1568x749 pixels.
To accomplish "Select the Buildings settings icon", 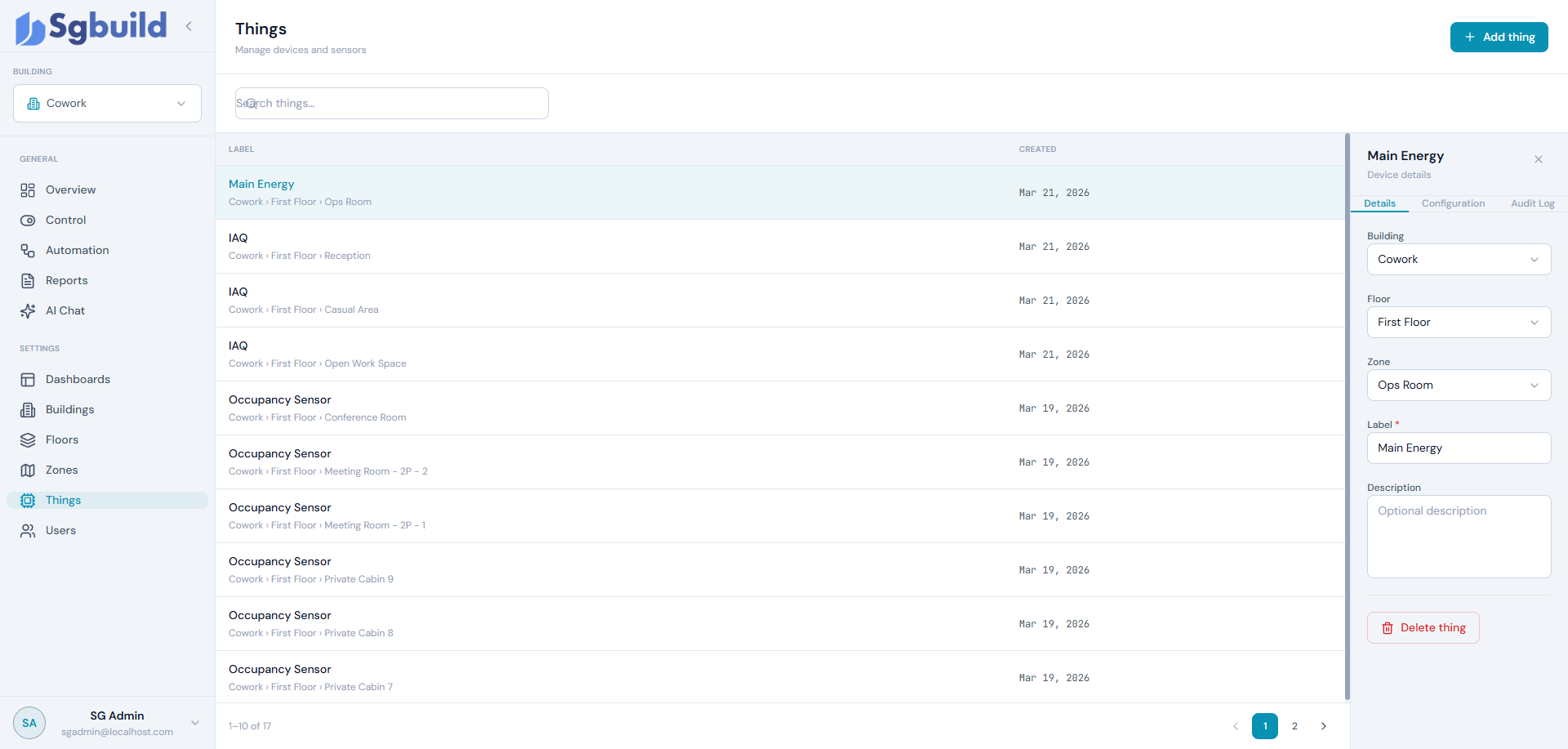I will 29,409.
